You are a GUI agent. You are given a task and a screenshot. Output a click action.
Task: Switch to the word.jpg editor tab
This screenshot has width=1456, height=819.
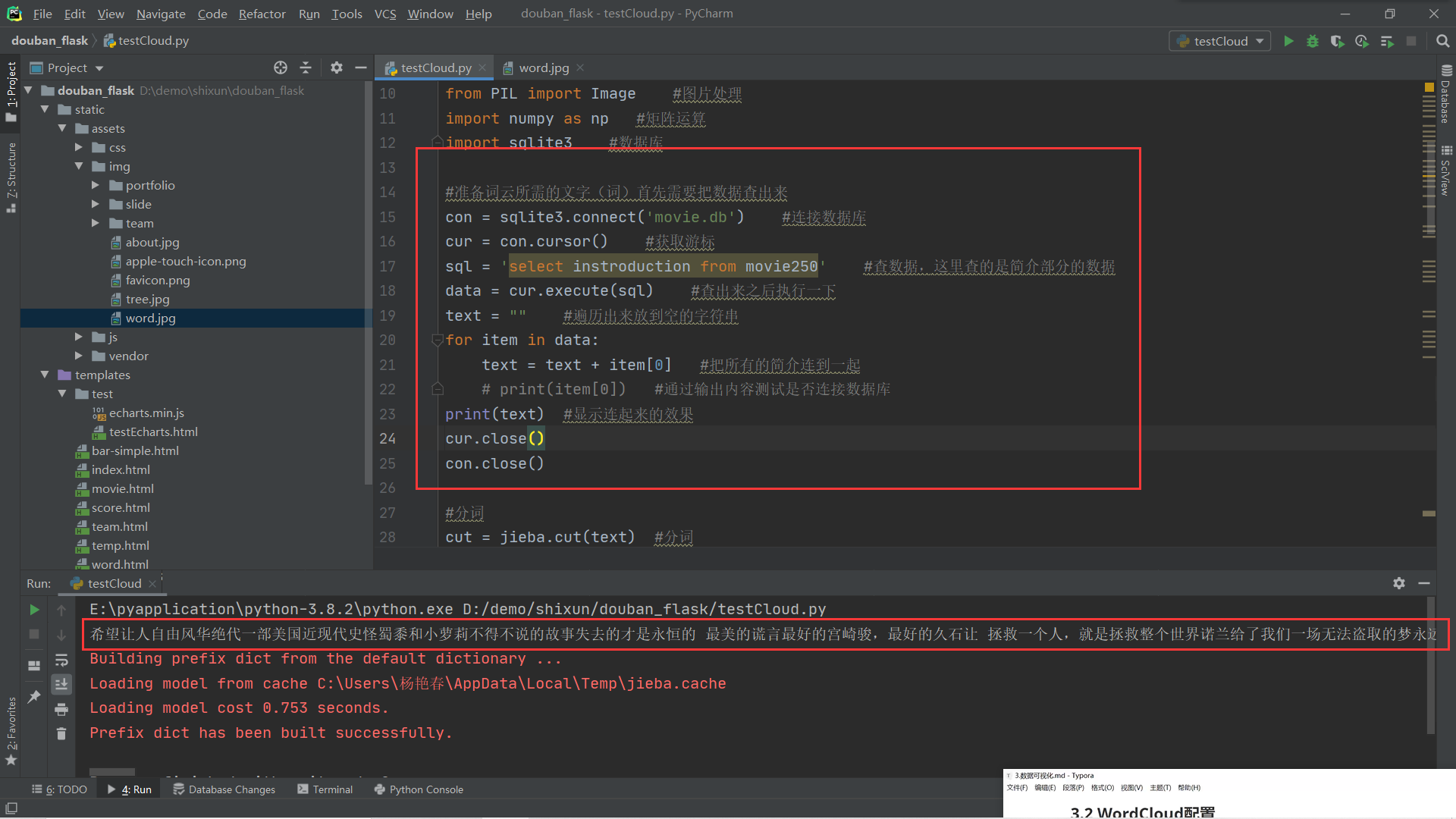(543, 67)
